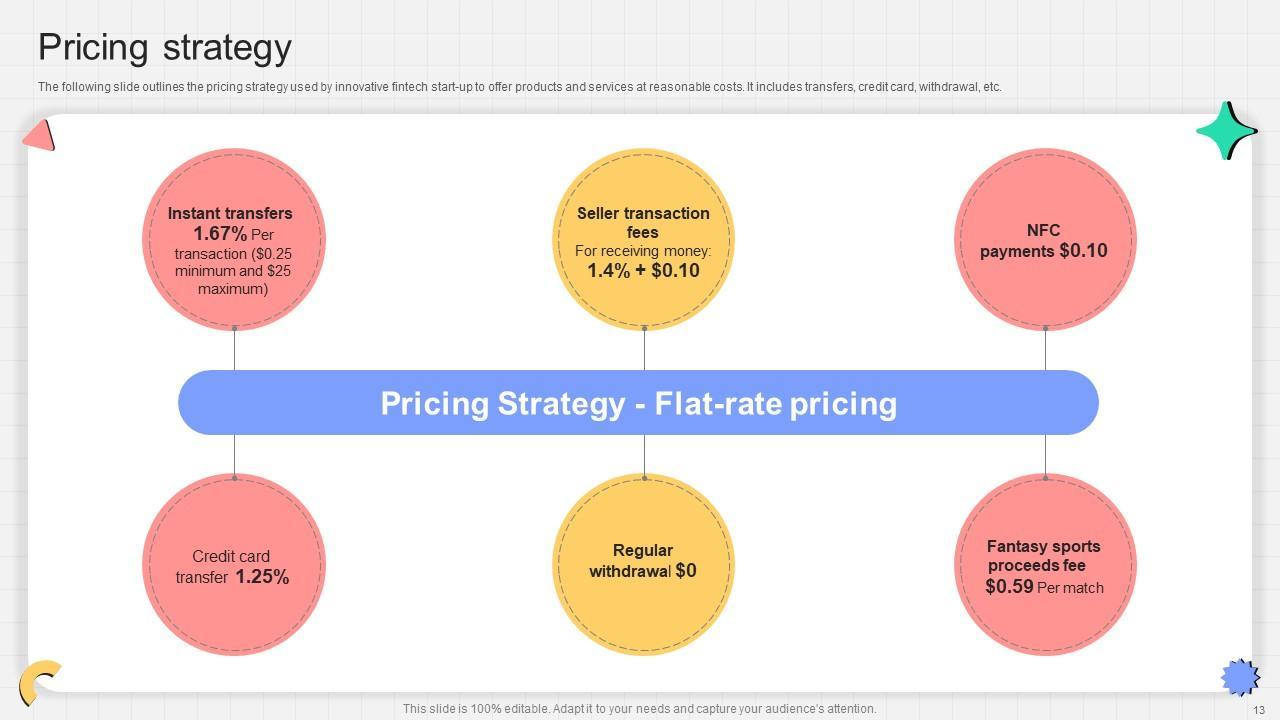The image size is (1280, 720).
Task: Click the yellow crescent shape icon
Action: point(37,681)
